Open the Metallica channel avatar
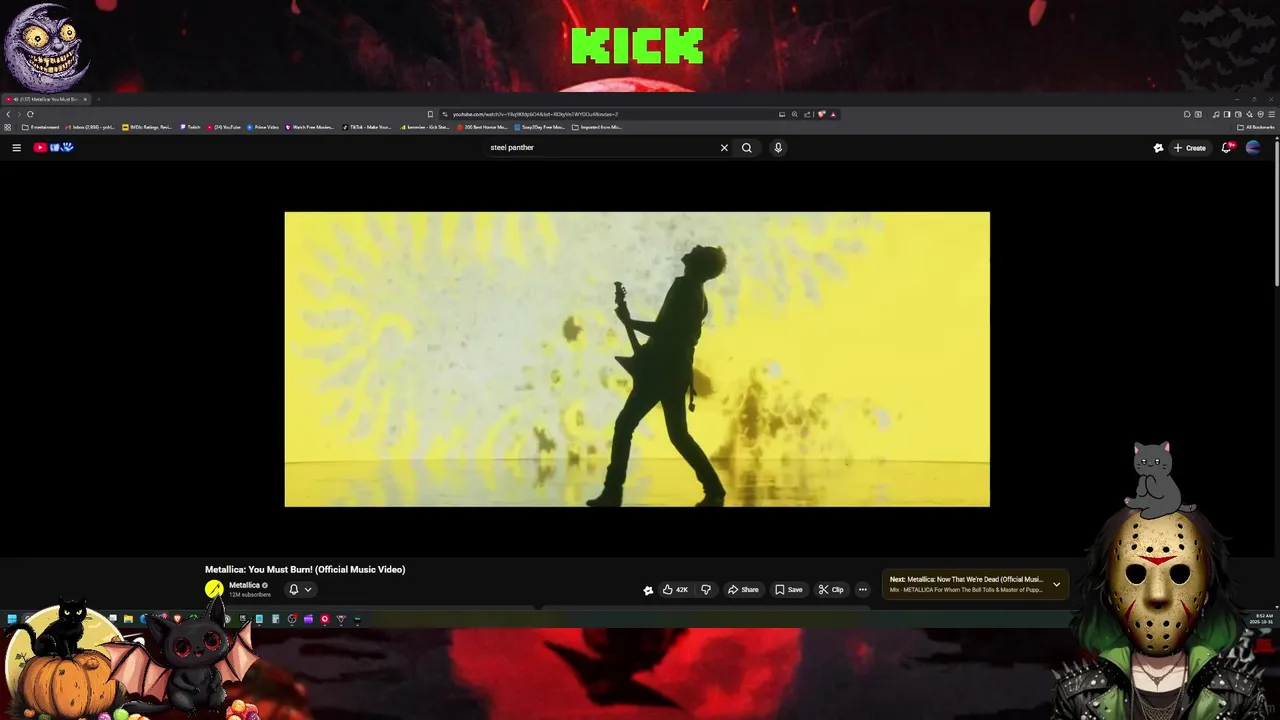 pos(214,589)
